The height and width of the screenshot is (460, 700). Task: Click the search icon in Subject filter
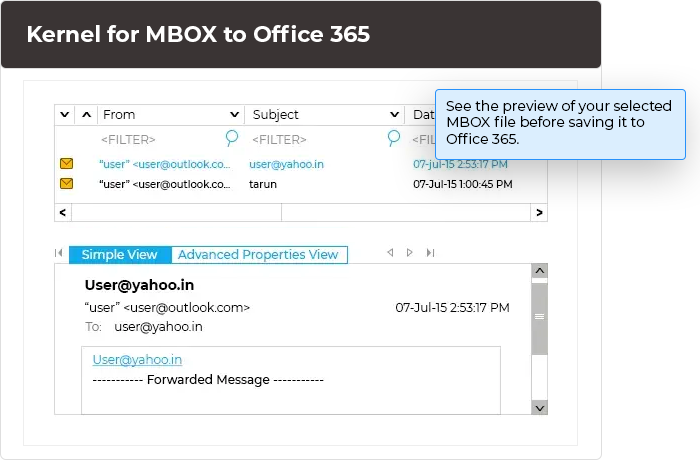[x=393, y=138]
